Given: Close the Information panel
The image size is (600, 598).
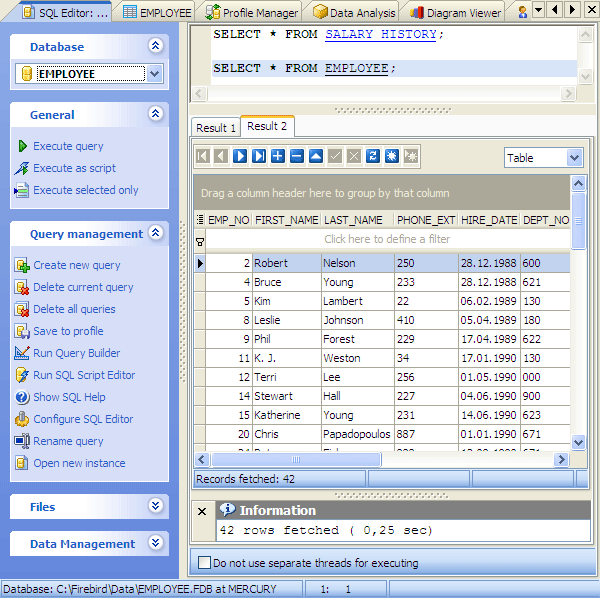Looking at the screenshot, I should click(x=202, y=511).
